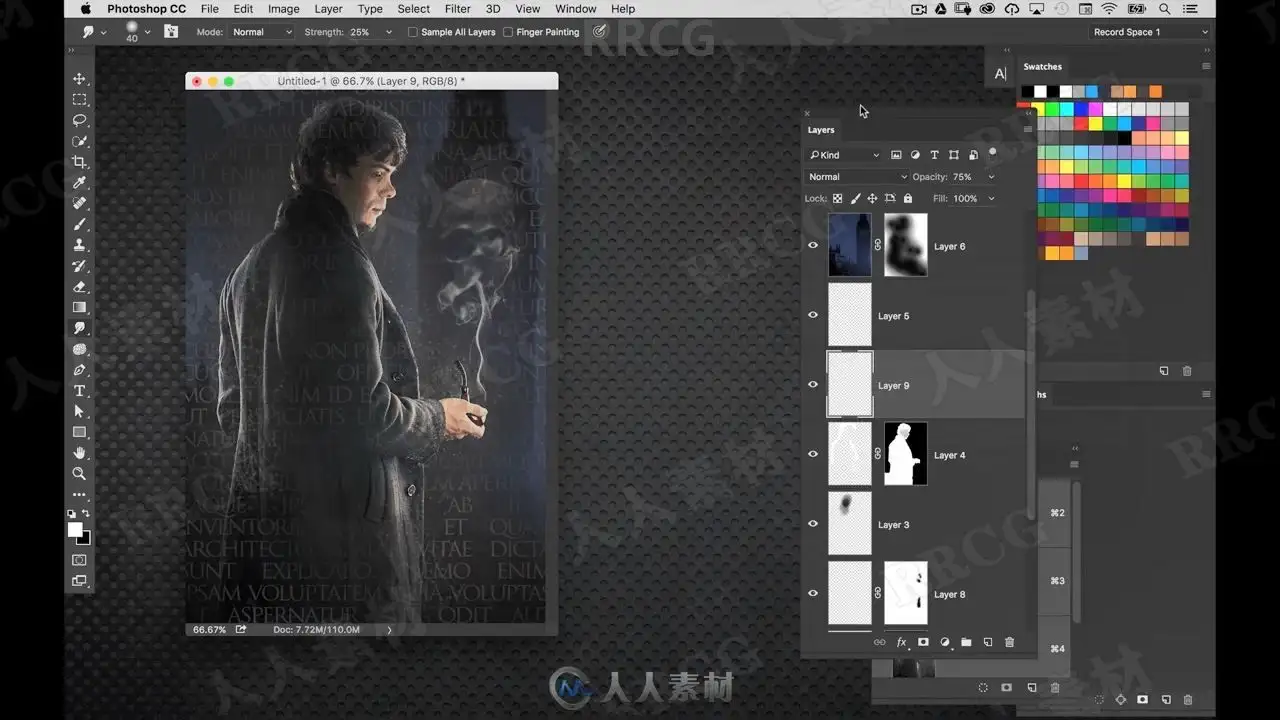The height and width of the screenshot is (720, 1280).
Task: Hide Layer 9 visibility
Action: (813, 385)
